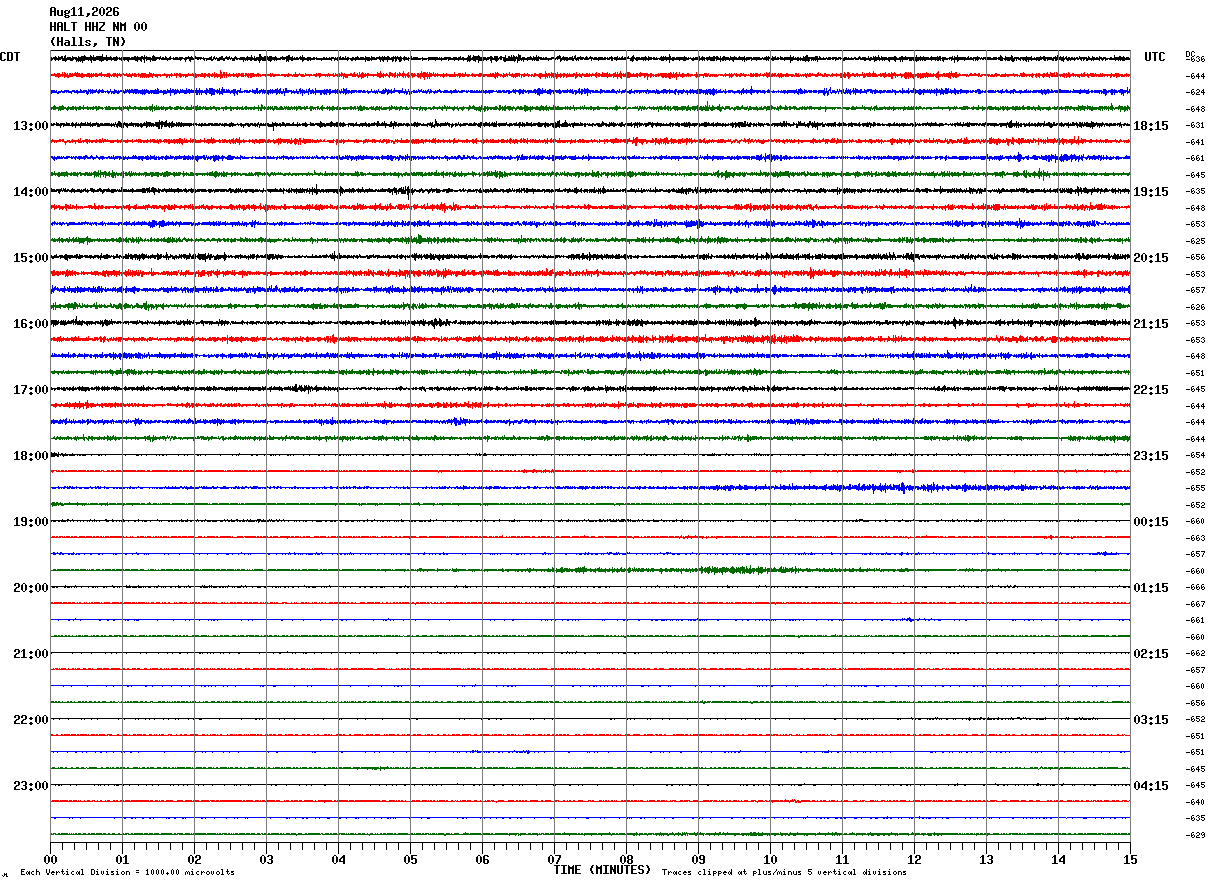1210x886 pixels.
Task: Click the DC offset value -629
Action: pos(1195,835)
